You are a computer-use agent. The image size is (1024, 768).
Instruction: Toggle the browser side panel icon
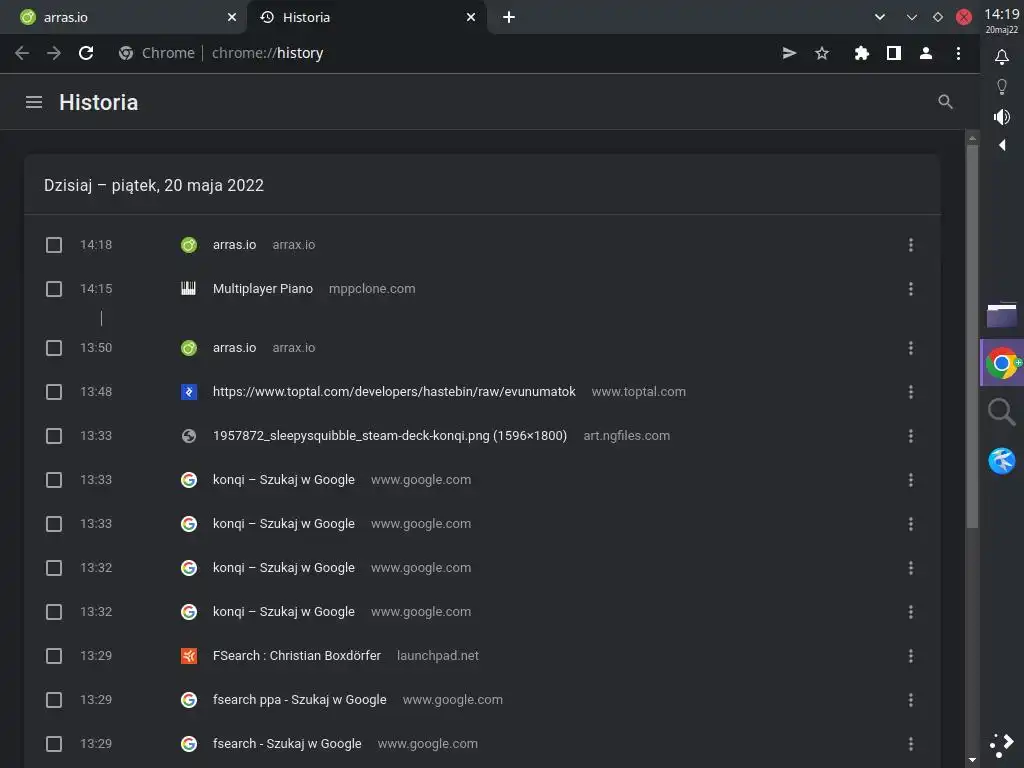[x=894, y=53]
